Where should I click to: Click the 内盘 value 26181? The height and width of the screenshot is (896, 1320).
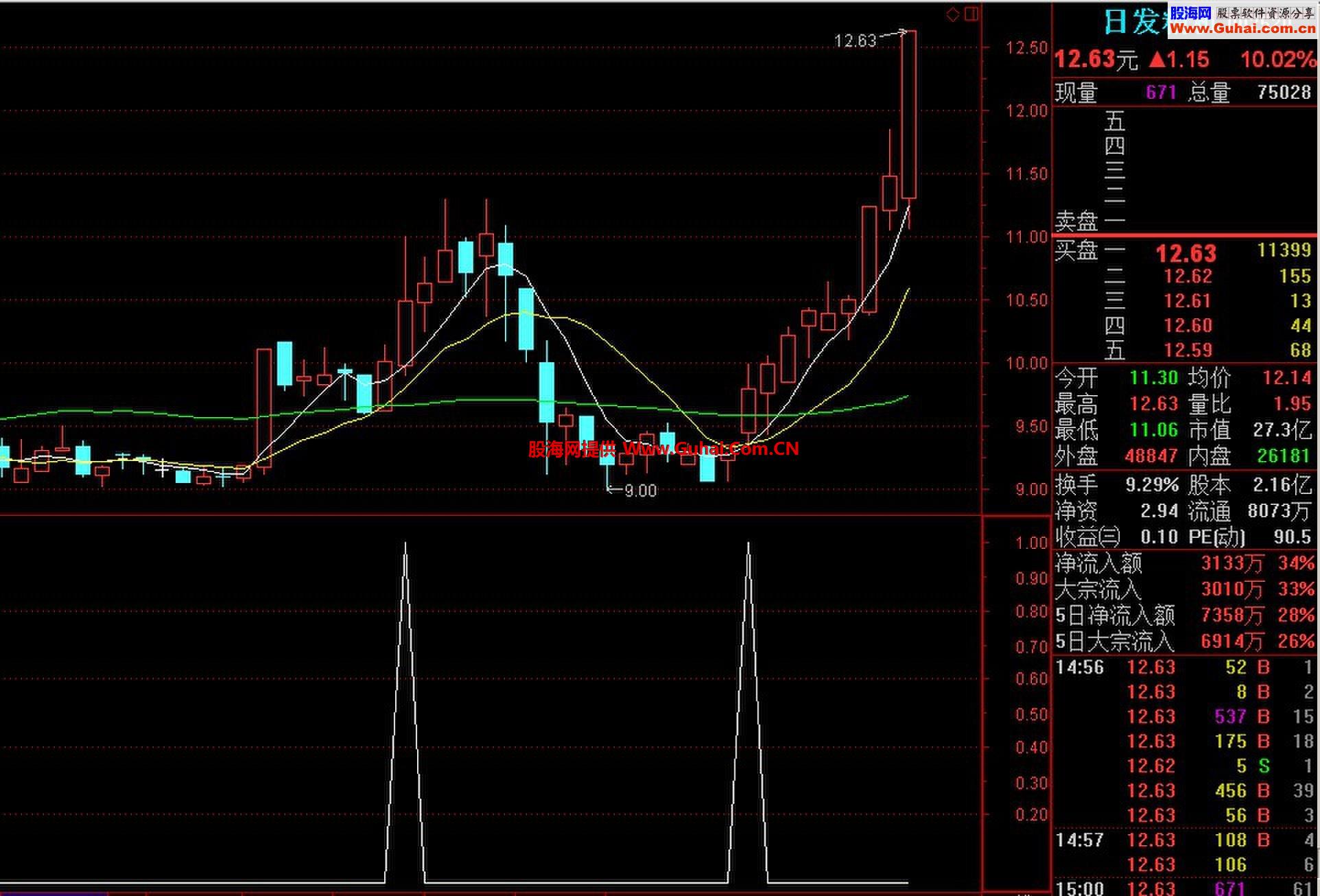coord(1284,456)
